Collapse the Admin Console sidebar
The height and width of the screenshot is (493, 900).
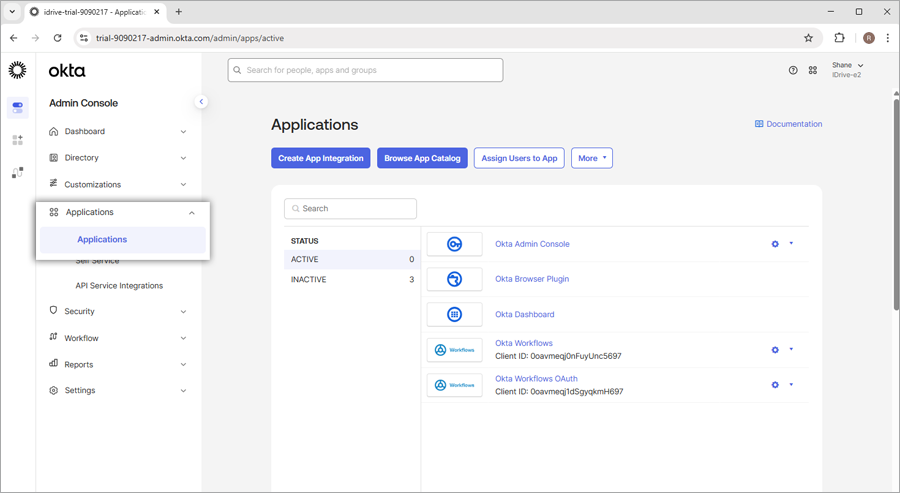201,101
